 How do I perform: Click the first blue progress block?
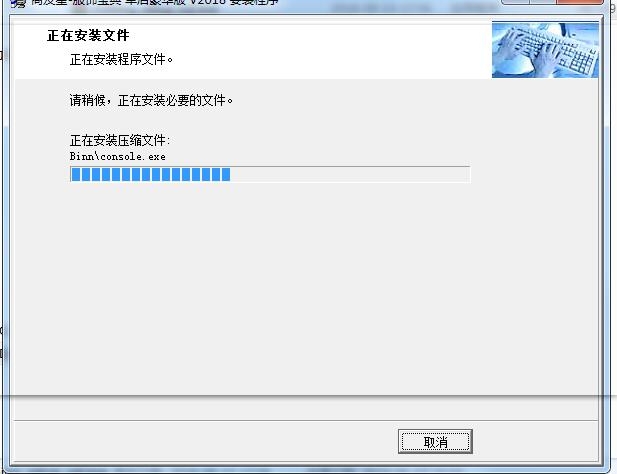coord(76,174)
